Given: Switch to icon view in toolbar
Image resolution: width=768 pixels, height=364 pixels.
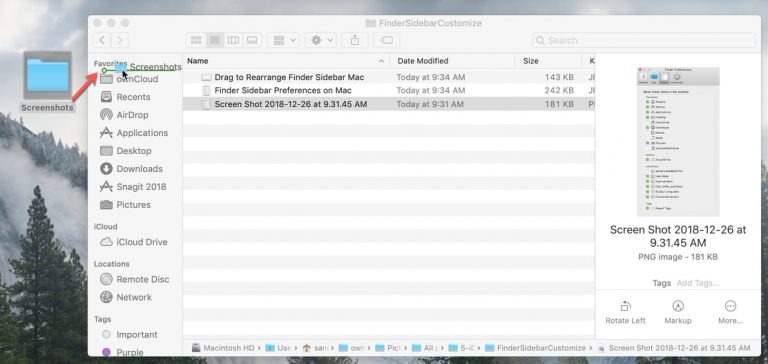Looking at the screenshot, I should click(x=195, y=40).
